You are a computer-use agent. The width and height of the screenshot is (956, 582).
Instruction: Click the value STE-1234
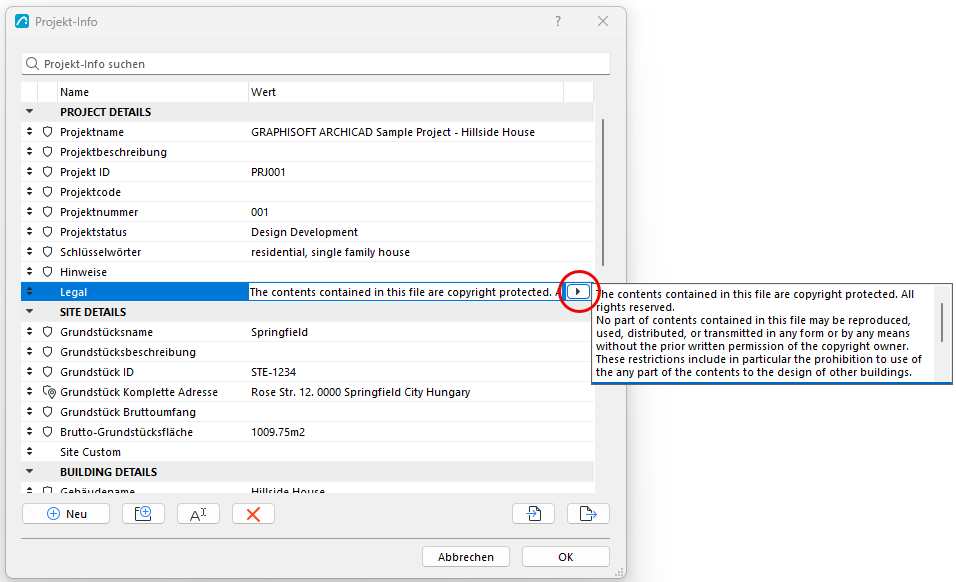[273, 372]
